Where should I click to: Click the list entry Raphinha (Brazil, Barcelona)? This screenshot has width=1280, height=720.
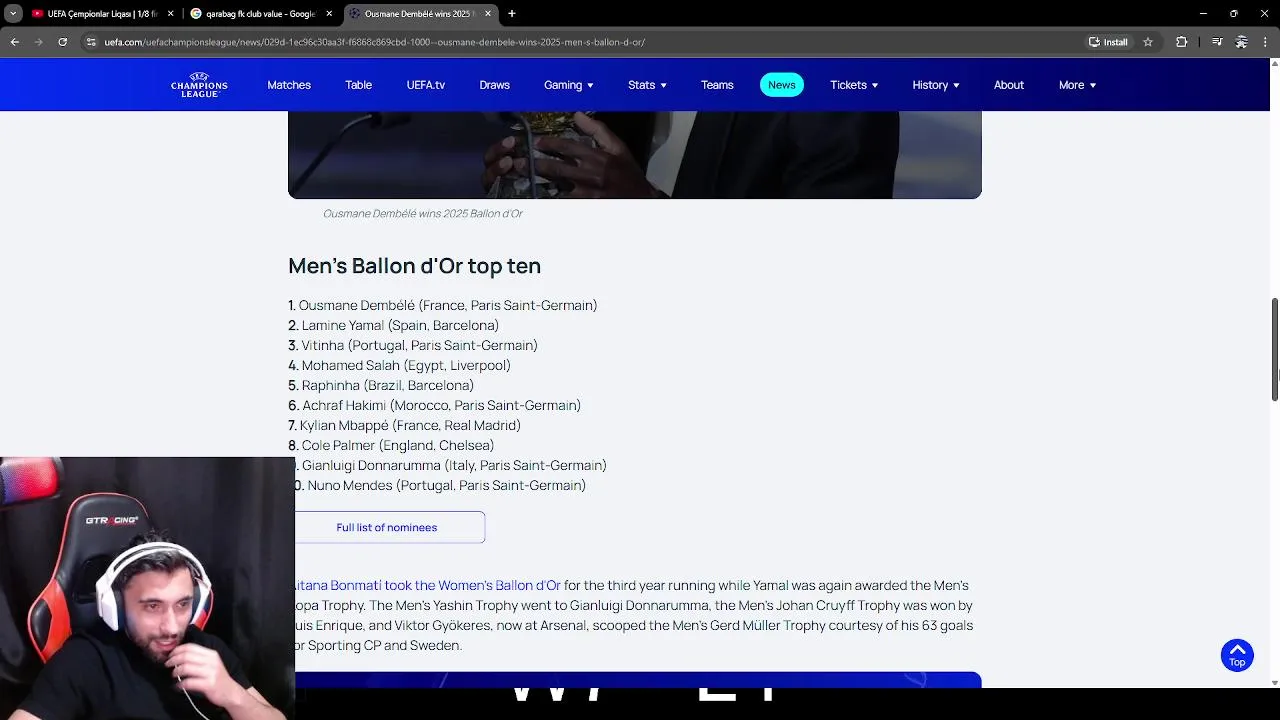(381, 385)
